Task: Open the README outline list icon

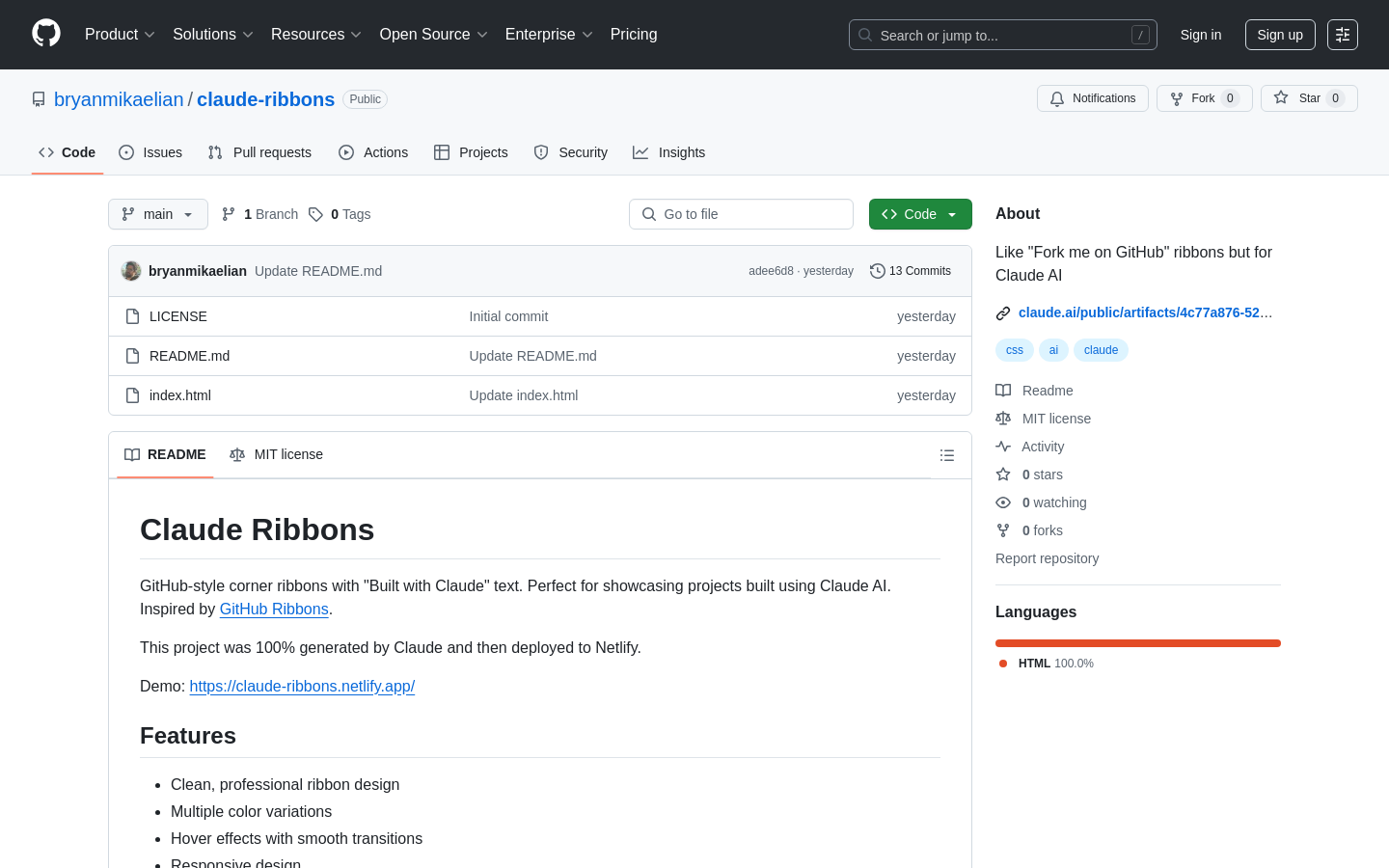Action: coord(947,455)
